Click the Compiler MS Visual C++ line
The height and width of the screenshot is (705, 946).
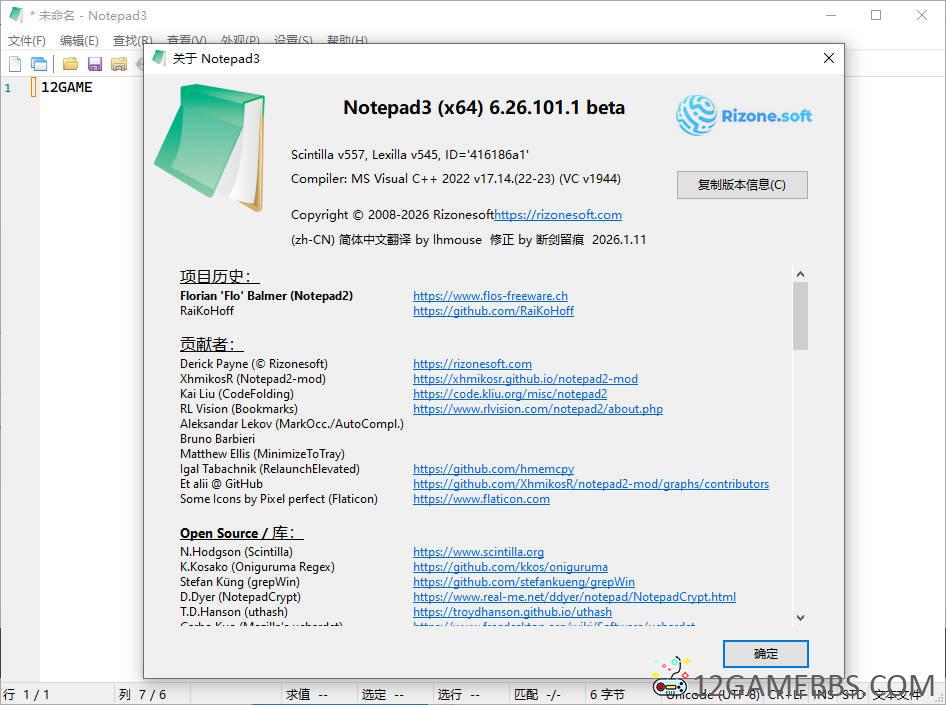coord(456,179)
